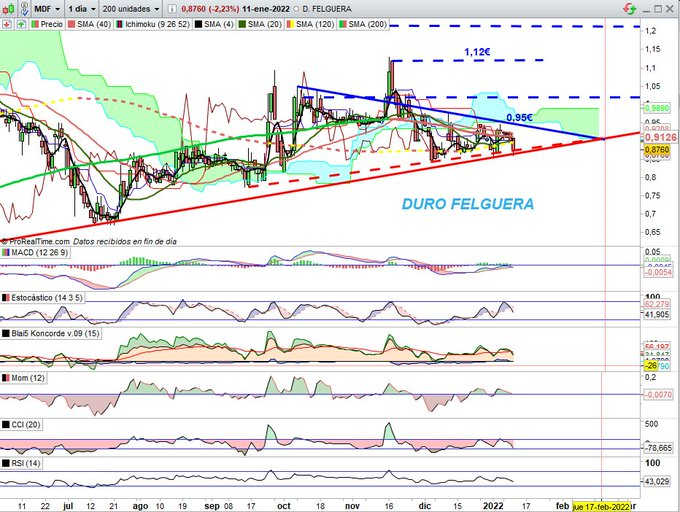Viewport: 680px width, 512px height.
Task: Click the 'dic' label on time axis
Action: click(x=425, y=506)
